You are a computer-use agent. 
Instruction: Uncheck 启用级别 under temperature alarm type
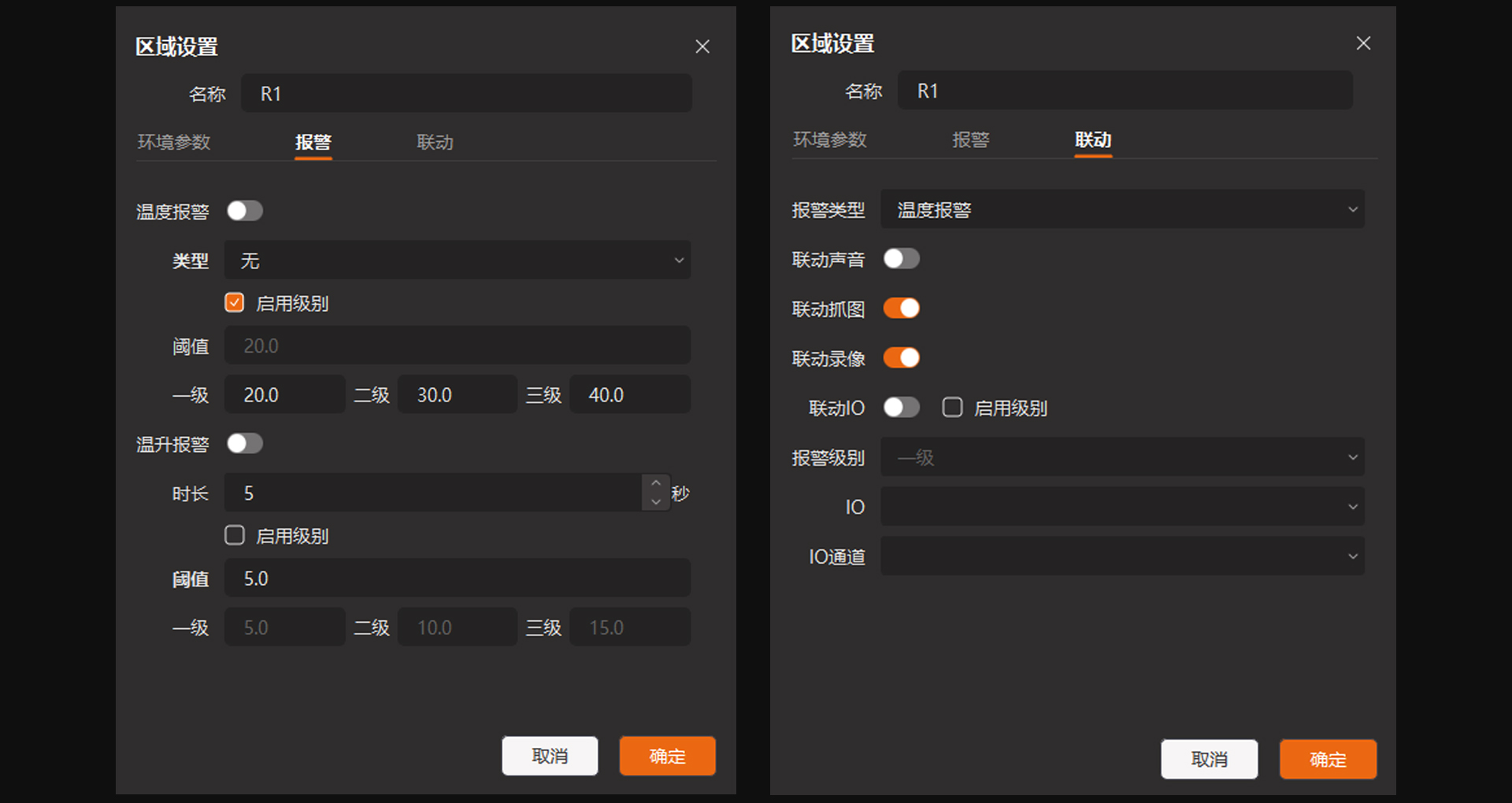click(235, 303)
